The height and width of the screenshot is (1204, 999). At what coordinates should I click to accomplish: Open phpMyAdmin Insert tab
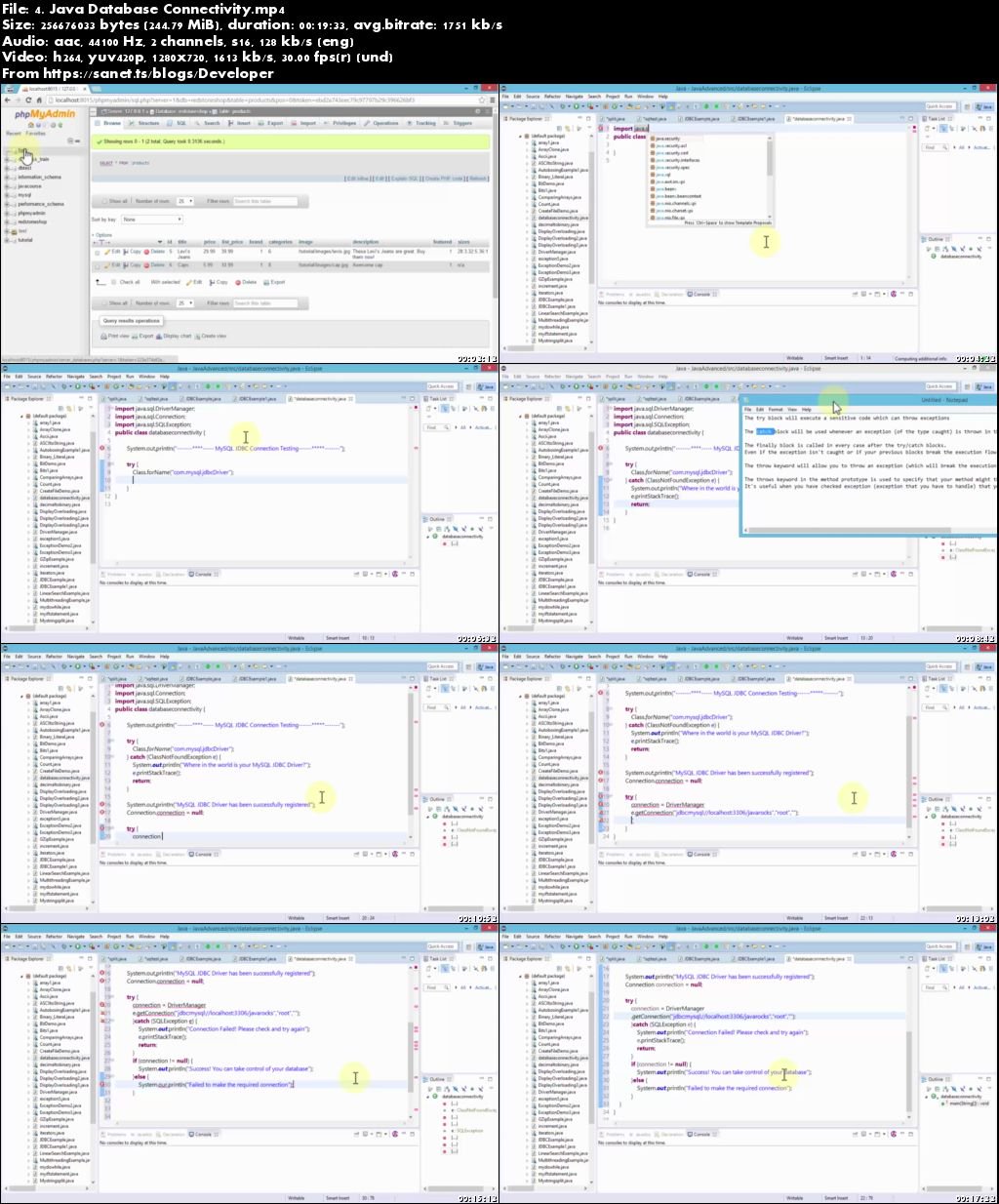[239, 123]
